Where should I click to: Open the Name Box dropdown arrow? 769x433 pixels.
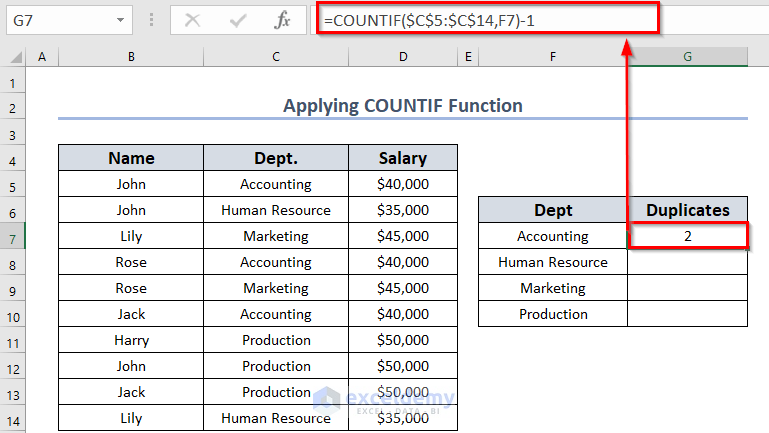(121, 19)
